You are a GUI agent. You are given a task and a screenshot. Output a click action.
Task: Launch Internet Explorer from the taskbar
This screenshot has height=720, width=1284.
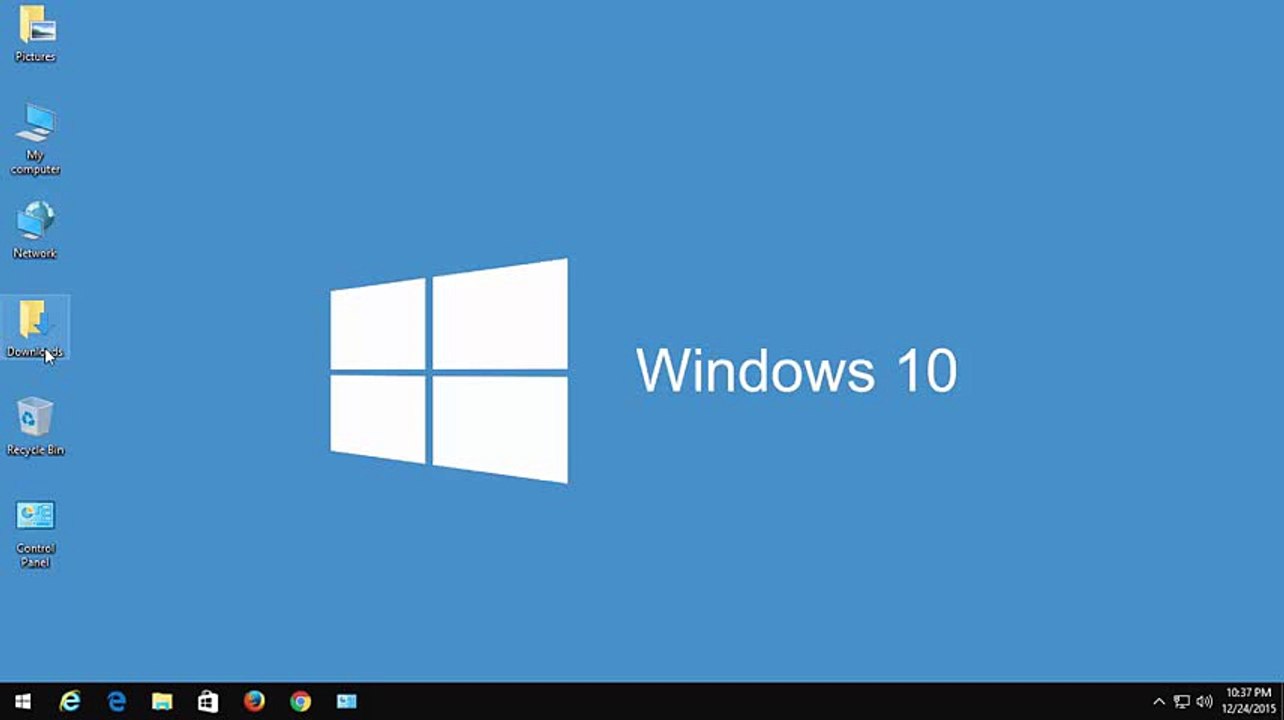click(70, 701)
